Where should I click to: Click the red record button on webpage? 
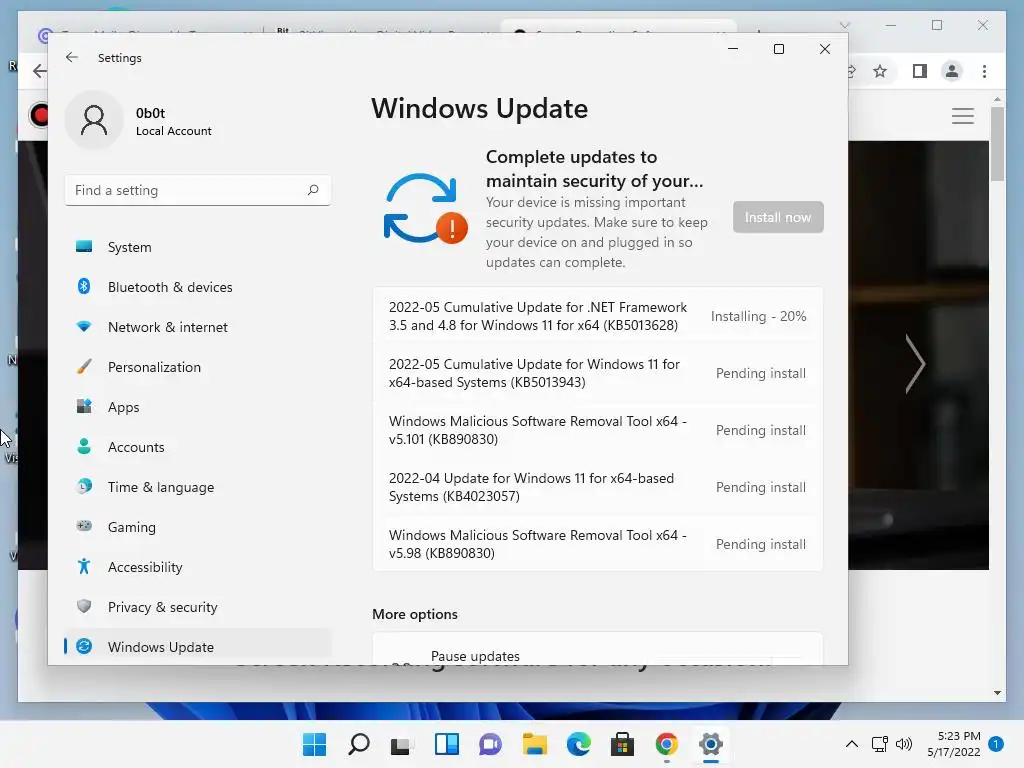coord(39,116)
